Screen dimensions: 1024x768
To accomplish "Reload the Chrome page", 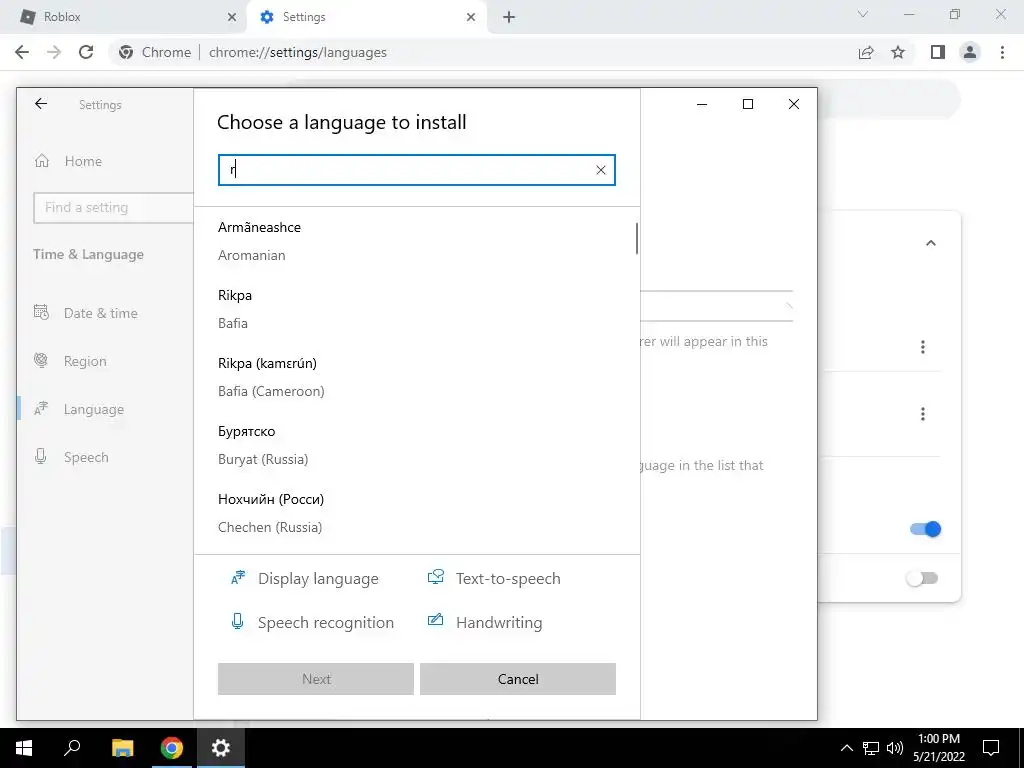I will pyautogui.click(x=86, y=52).
